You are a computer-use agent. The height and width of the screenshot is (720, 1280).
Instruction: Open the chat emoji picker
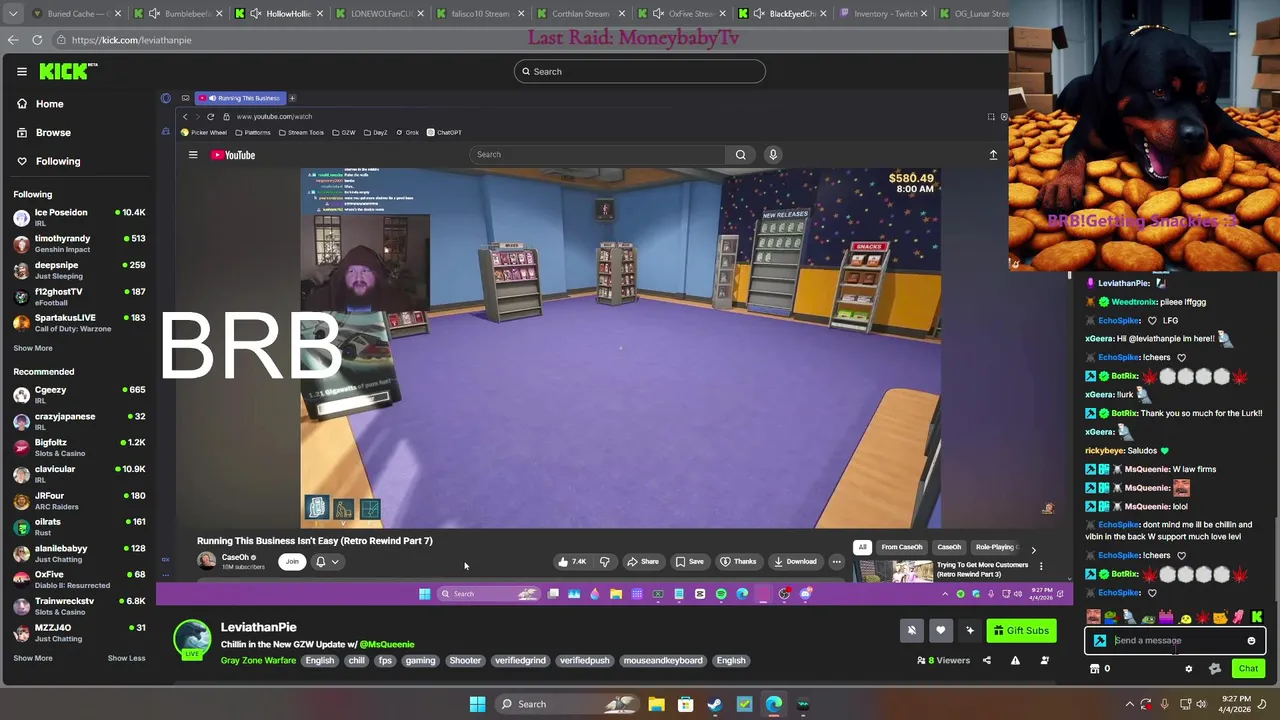(x=1251, y=641)
